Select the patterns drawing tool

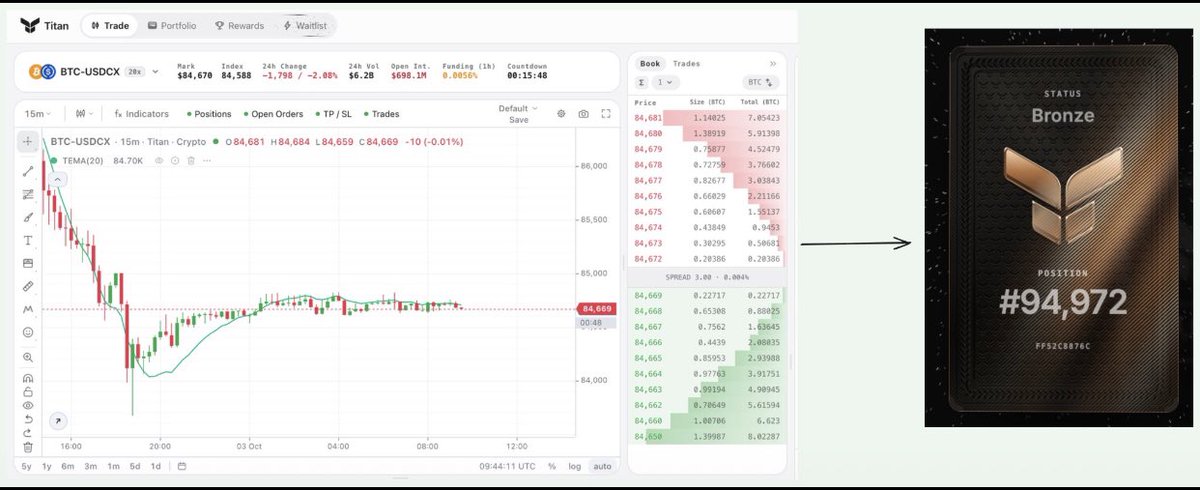28,310
